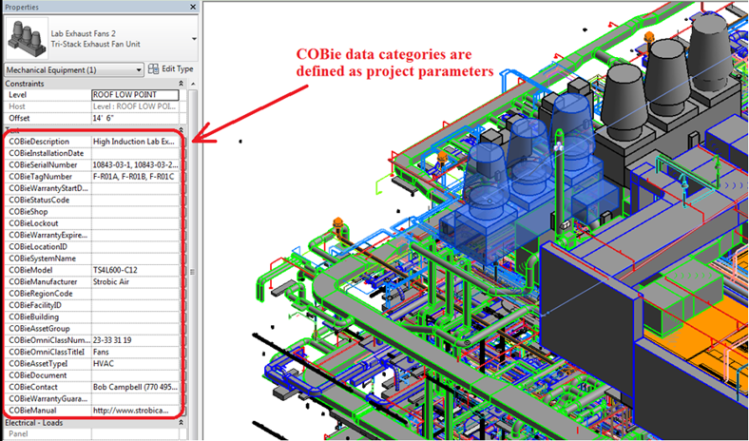Click the COBieManual URL value field
Image resolution: width=749 pixels, height=441 pixels.
pyautogui.click(x=137, y=410)
